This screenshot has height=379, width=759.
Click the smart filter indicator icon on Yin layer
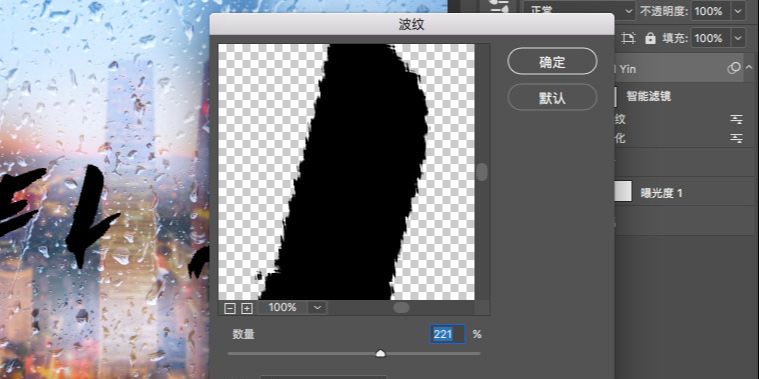pyautogui.click(x=734, y=68)
